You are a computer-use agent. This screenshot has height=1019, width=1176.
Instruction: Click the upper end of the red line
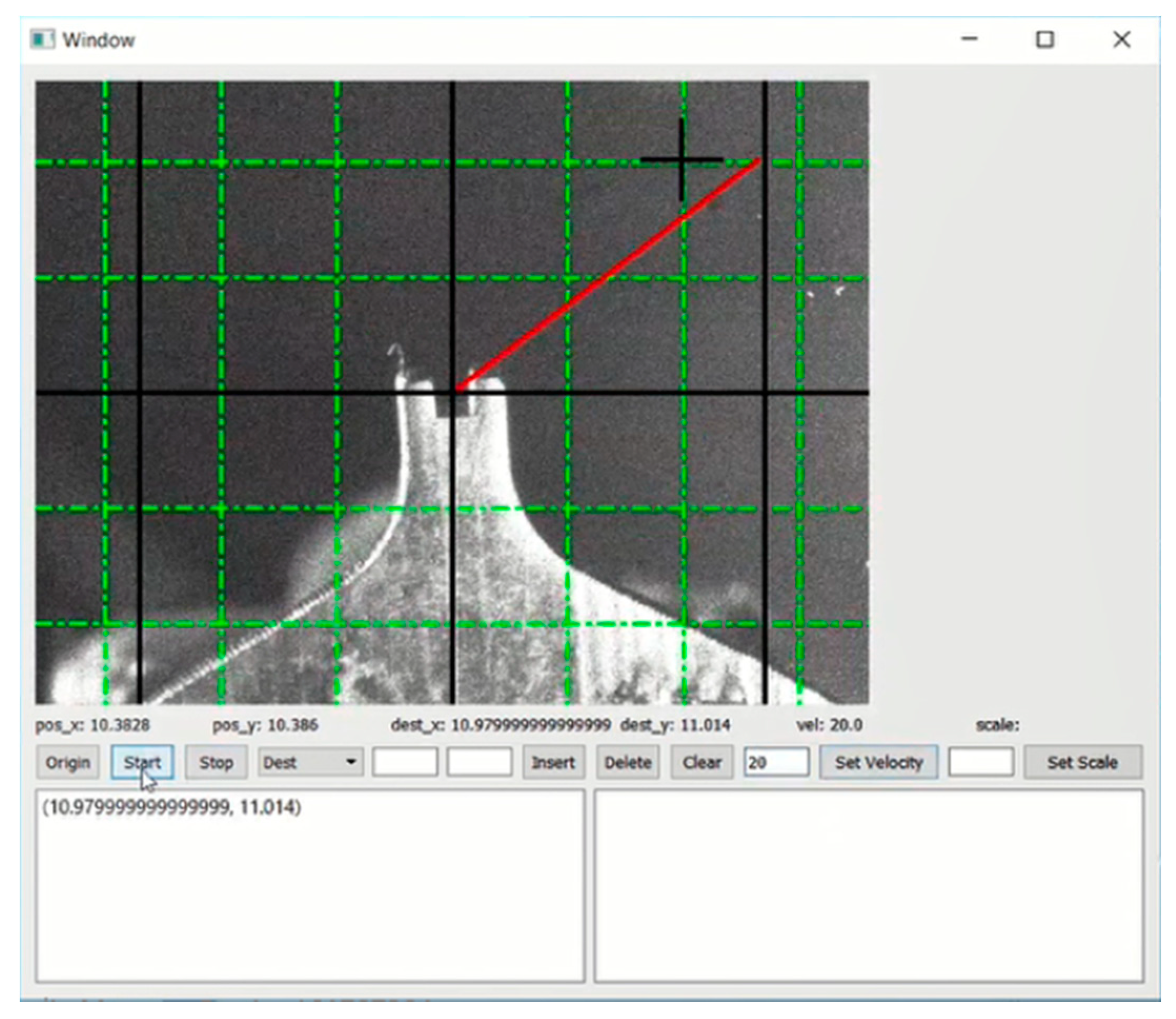point(757,161)
